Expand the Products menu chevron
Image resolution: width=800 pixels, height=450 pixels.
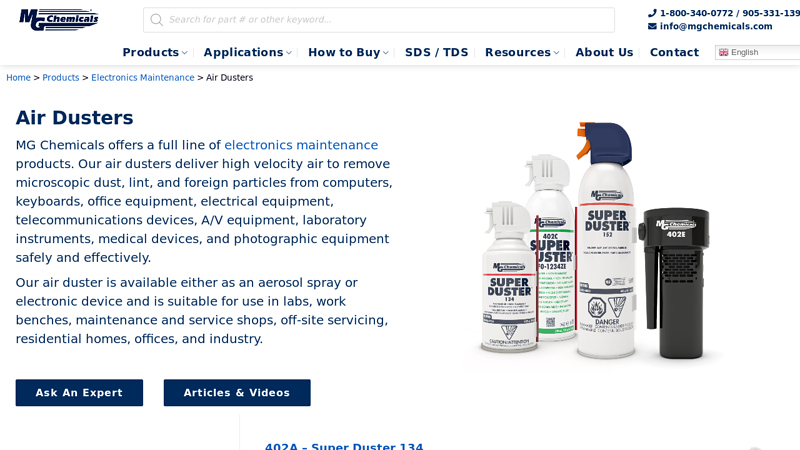tap(185, 53)
